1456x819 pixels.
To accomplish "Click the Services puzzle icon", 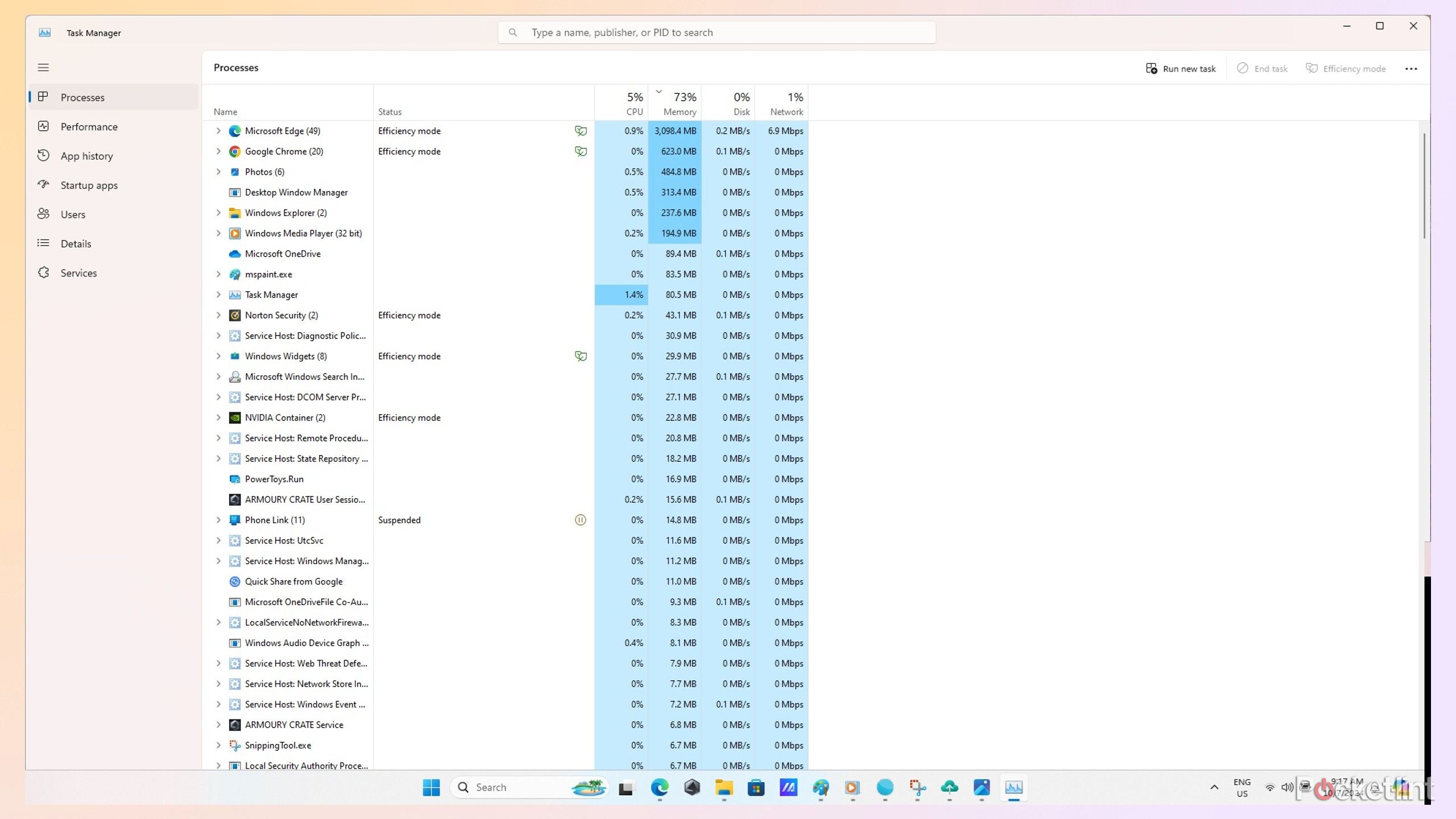I will (x=44, y=273).
